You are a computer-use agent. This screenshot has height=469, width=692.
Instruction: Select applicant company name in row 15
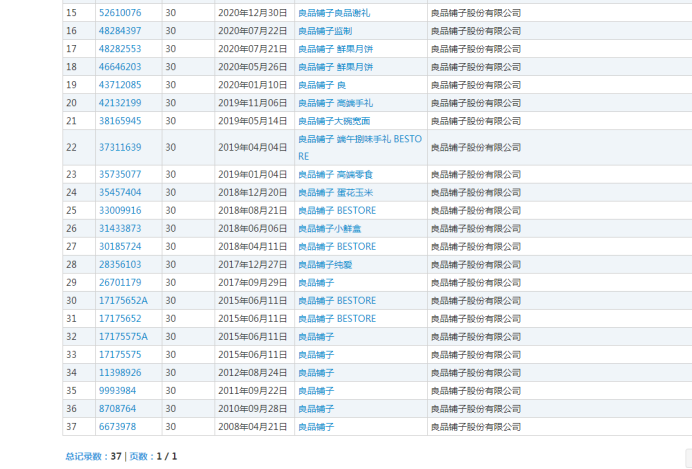pyautogui.click(x=476, y=13)
